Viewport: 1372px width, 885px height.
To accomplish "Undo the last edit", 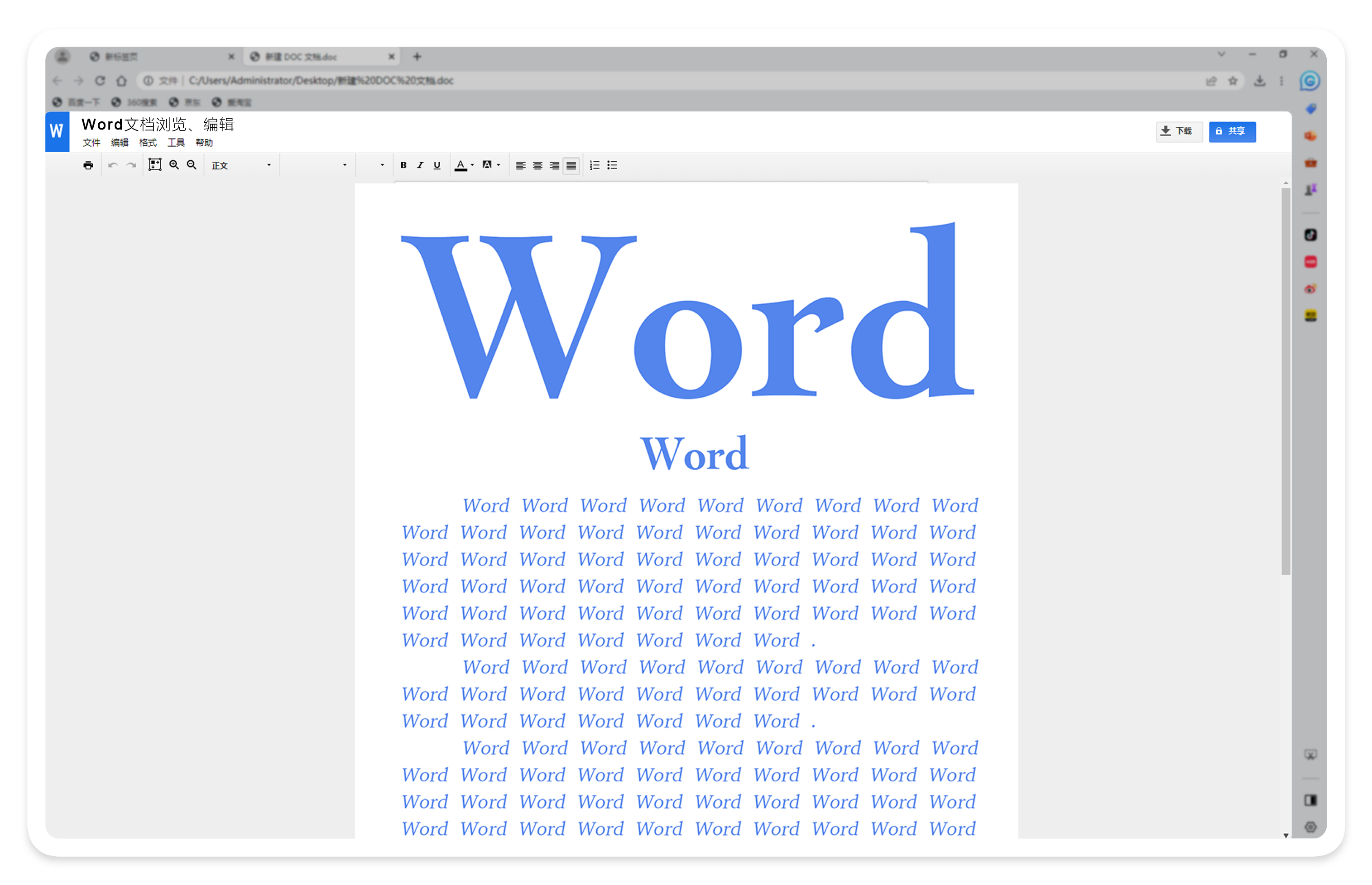I will click(x=113, y=165).
